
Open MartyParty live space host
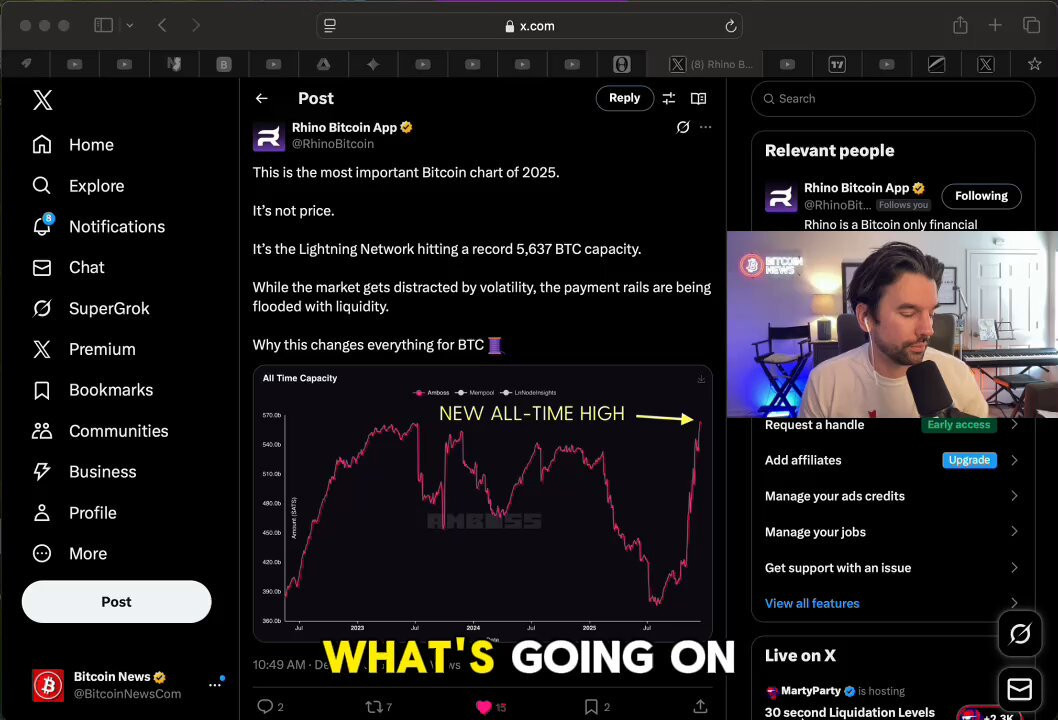(x=810, y=690)
